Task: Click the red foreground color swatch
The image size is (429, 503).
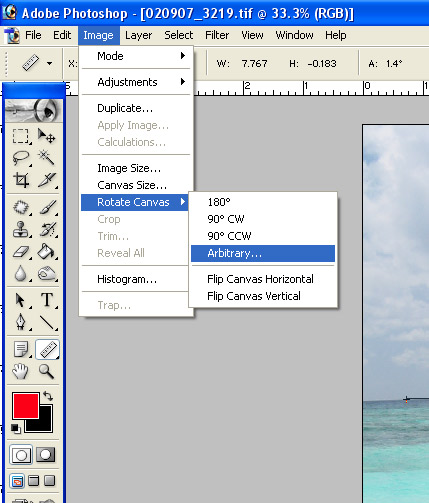Action: pyautogui.click(x=25, y=405)
